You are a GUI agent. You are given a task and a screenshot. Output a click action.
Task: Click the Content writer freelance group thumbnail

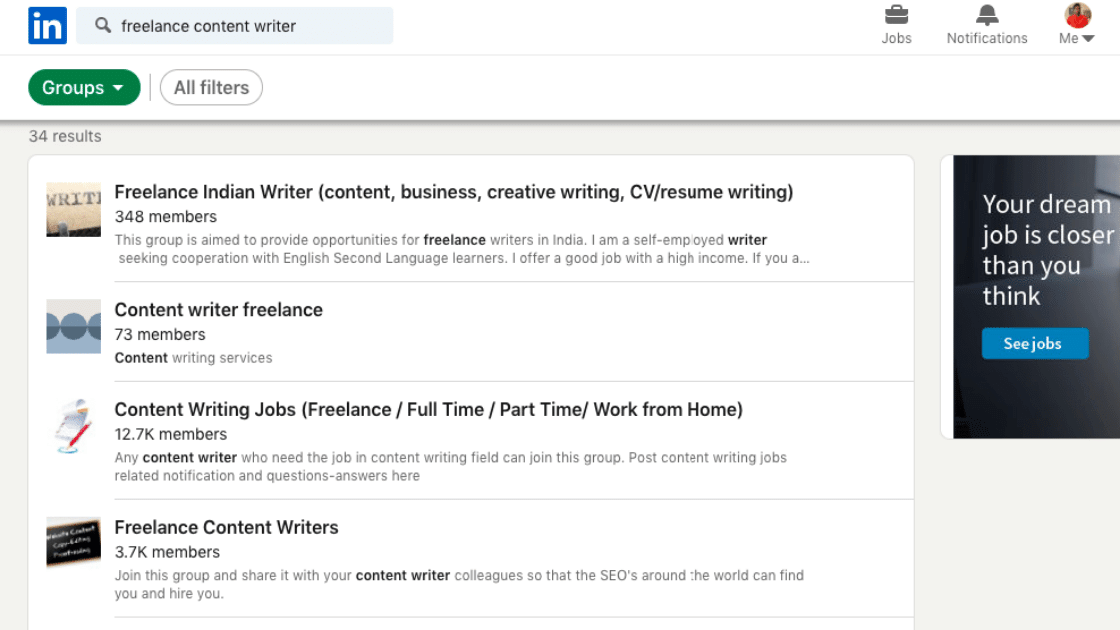coord(73,325)
